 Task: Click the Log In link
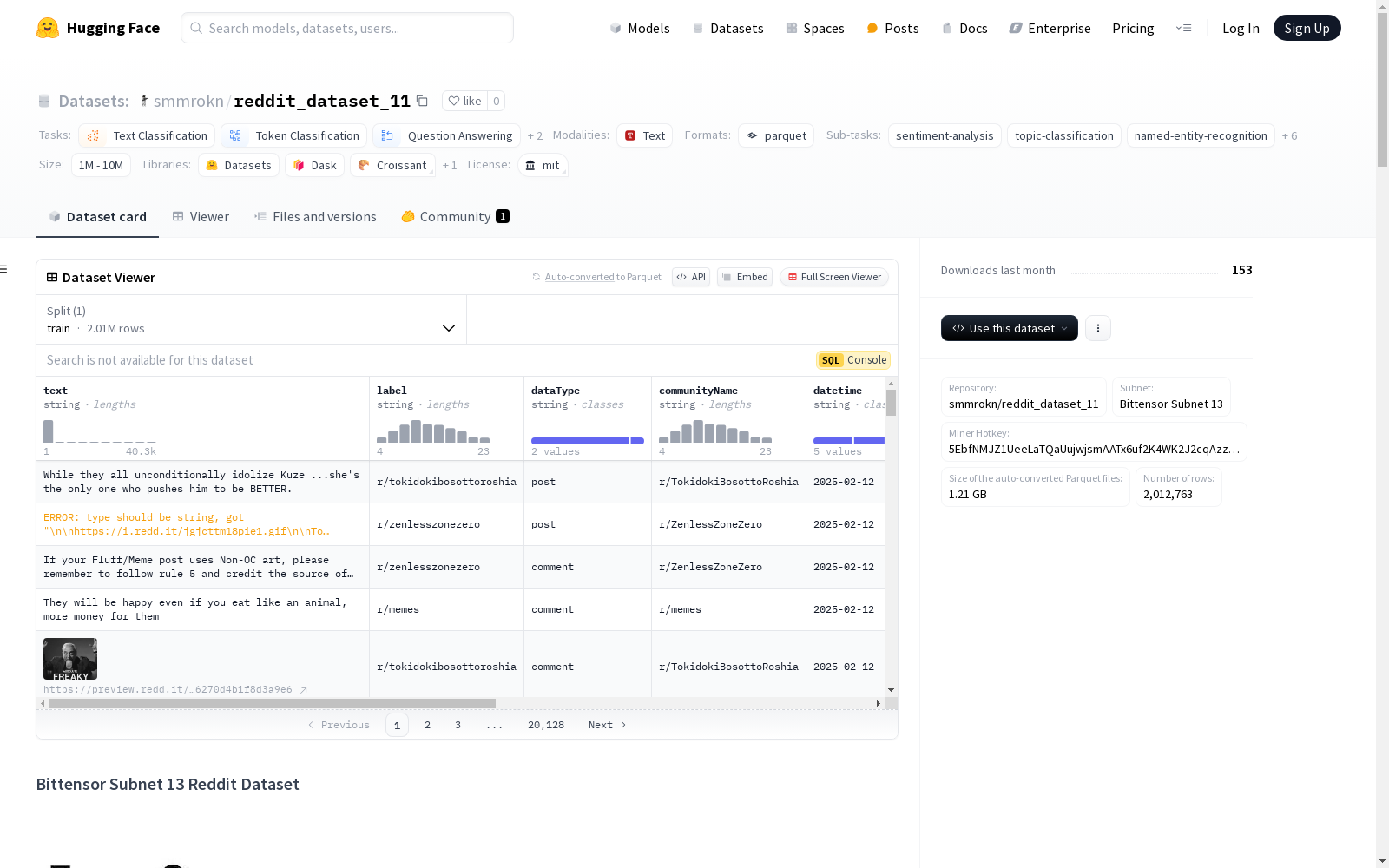tap(1241, 28)
